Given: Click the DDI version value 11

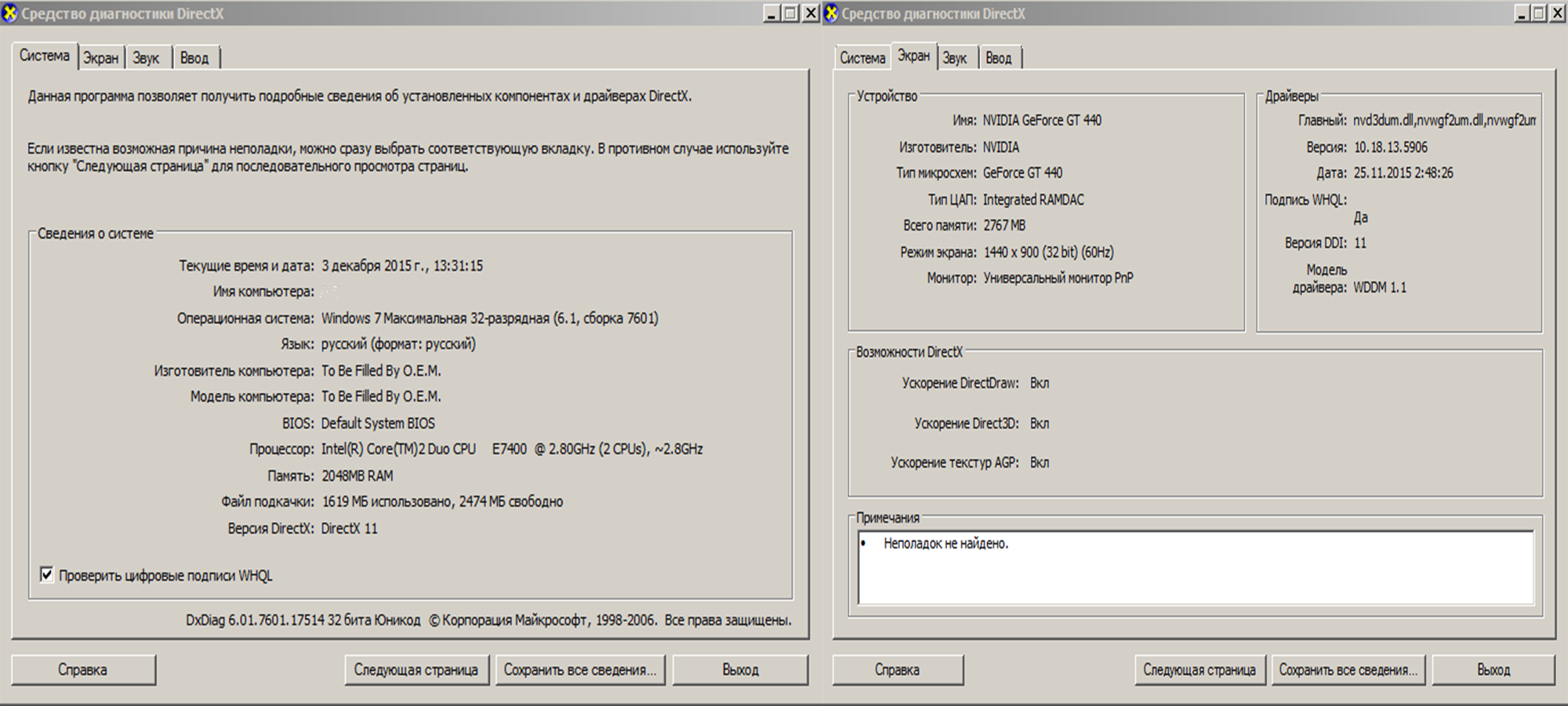Looking at the screenshot, I should [1360, 244].
